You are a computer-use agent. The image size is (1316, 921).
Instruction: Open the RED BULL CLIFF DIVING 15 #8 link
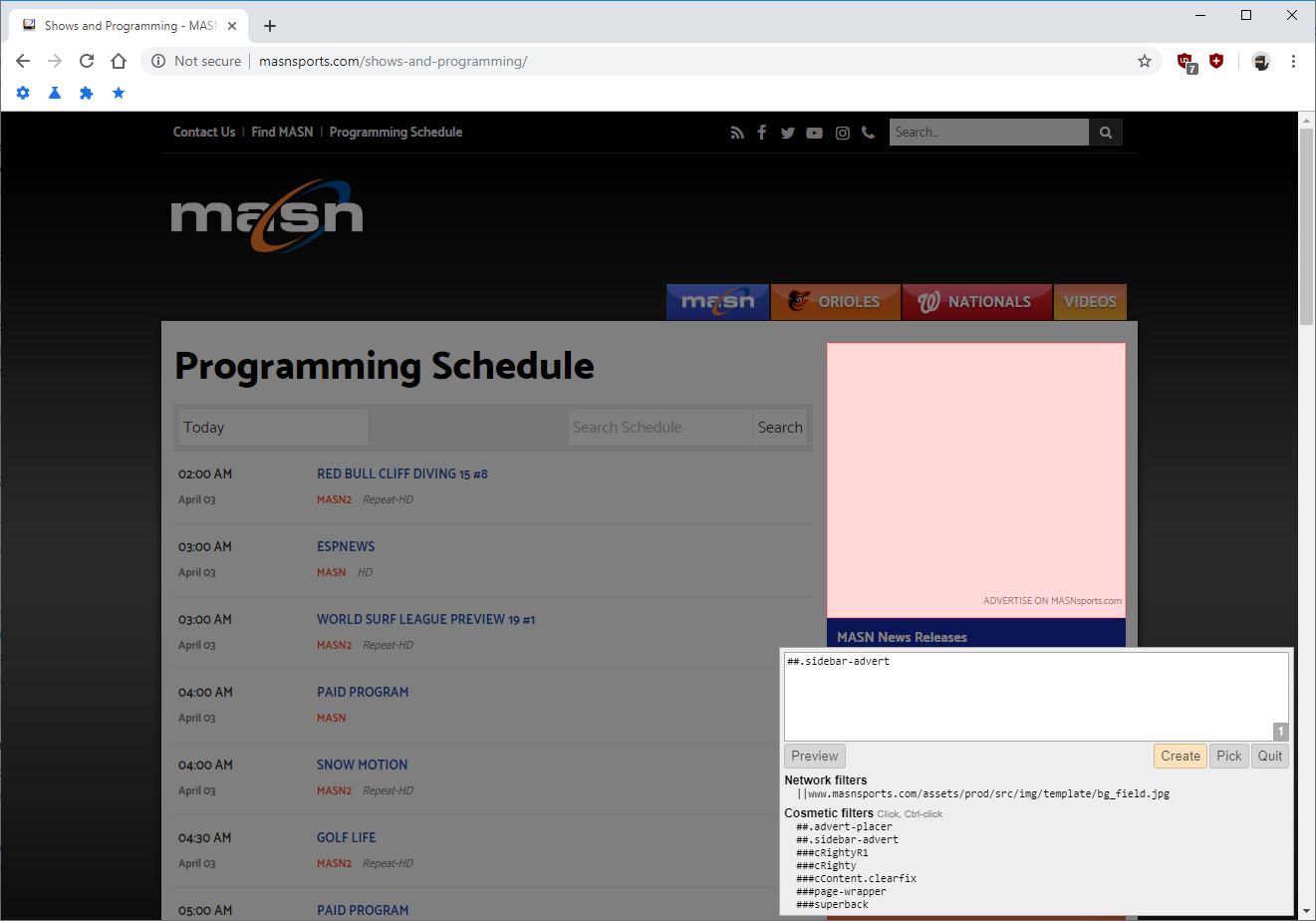coord(402,473)
